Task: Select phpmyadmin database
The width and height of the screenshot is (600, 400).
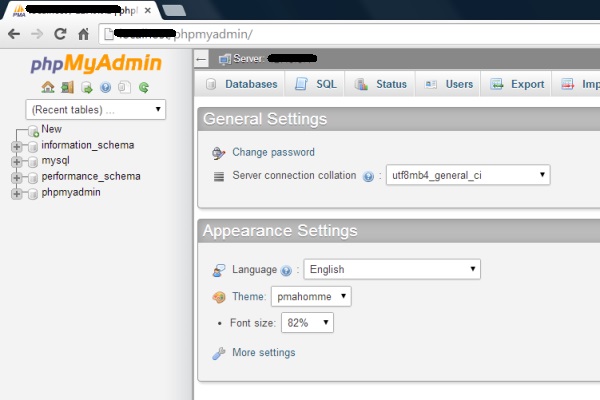Action: click(x=71, y=192)
